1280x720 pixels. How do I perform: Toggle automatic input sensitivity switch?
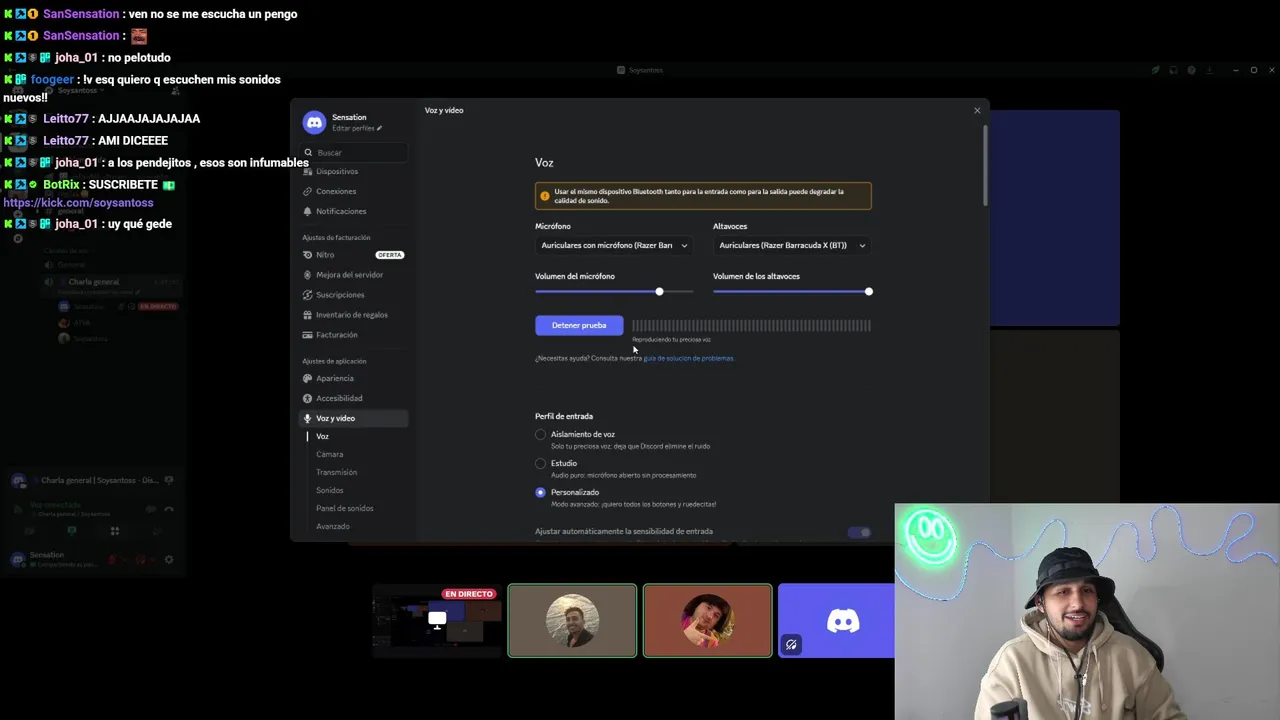[859, 532]
